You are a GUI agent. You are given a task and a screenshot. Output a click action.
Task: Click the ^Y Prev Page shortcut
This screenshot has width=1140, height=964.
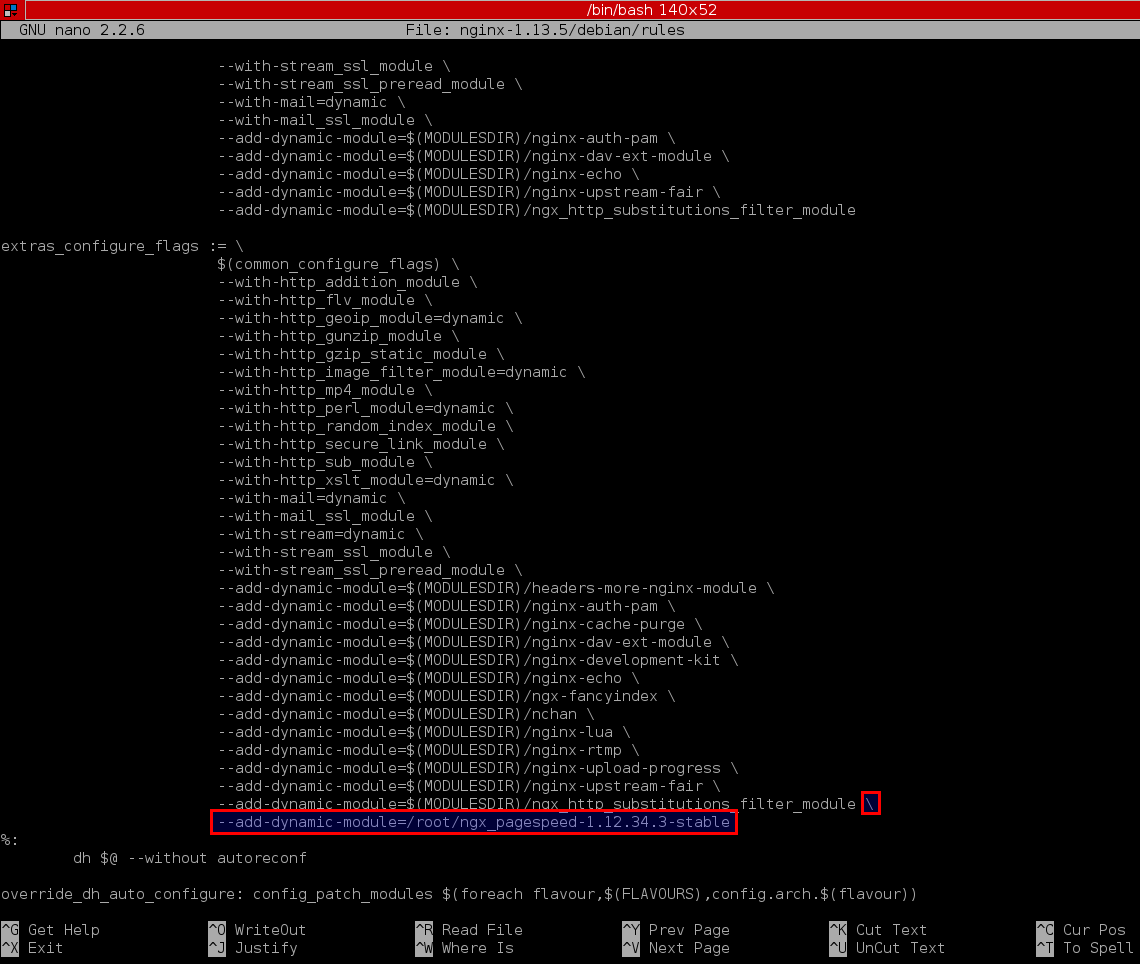[x=676, y=930]
